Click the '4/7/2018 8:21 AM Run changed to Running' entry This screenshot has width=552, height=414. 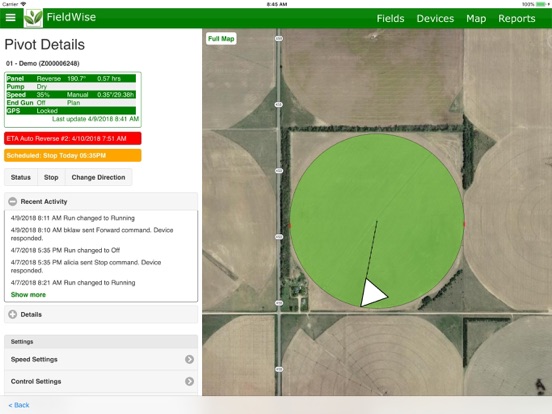point(73,283)
